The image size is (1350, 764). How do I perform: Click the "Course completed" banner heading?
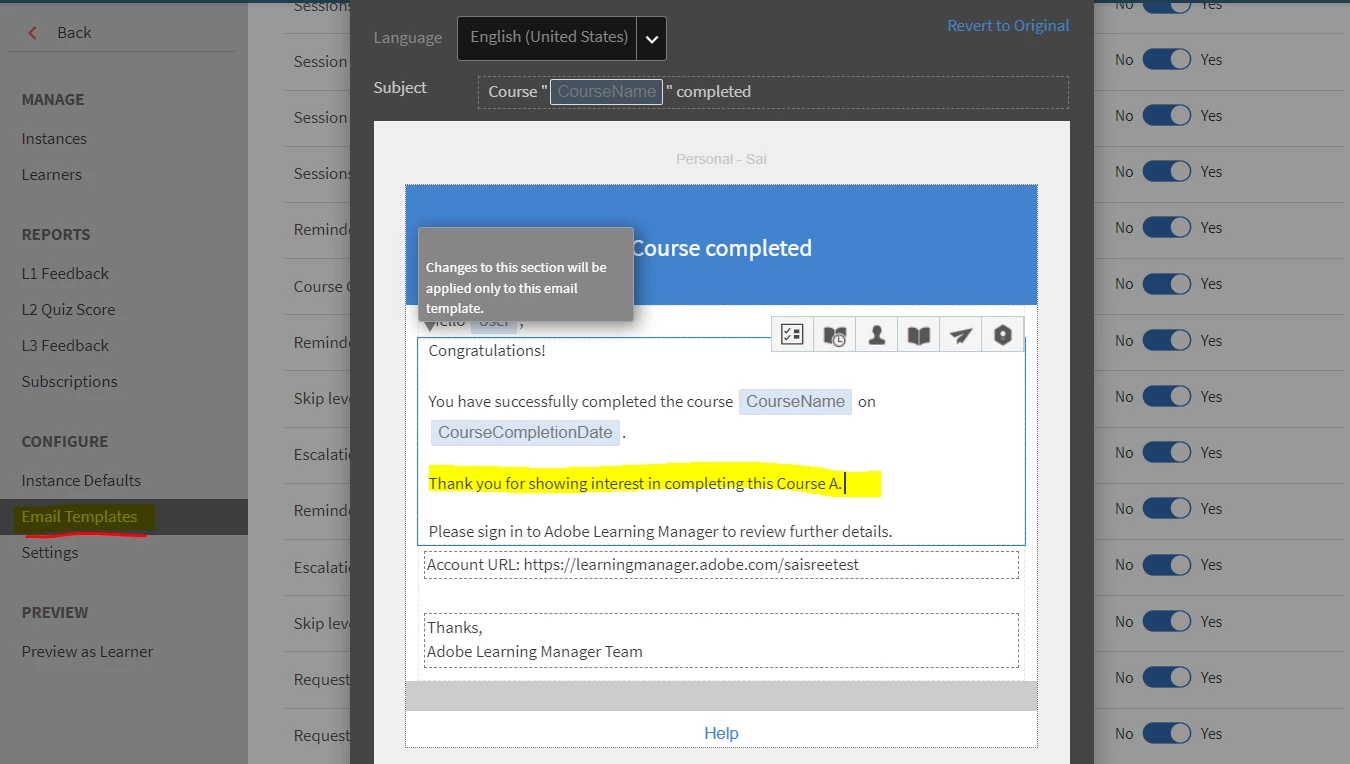point(721,248)
